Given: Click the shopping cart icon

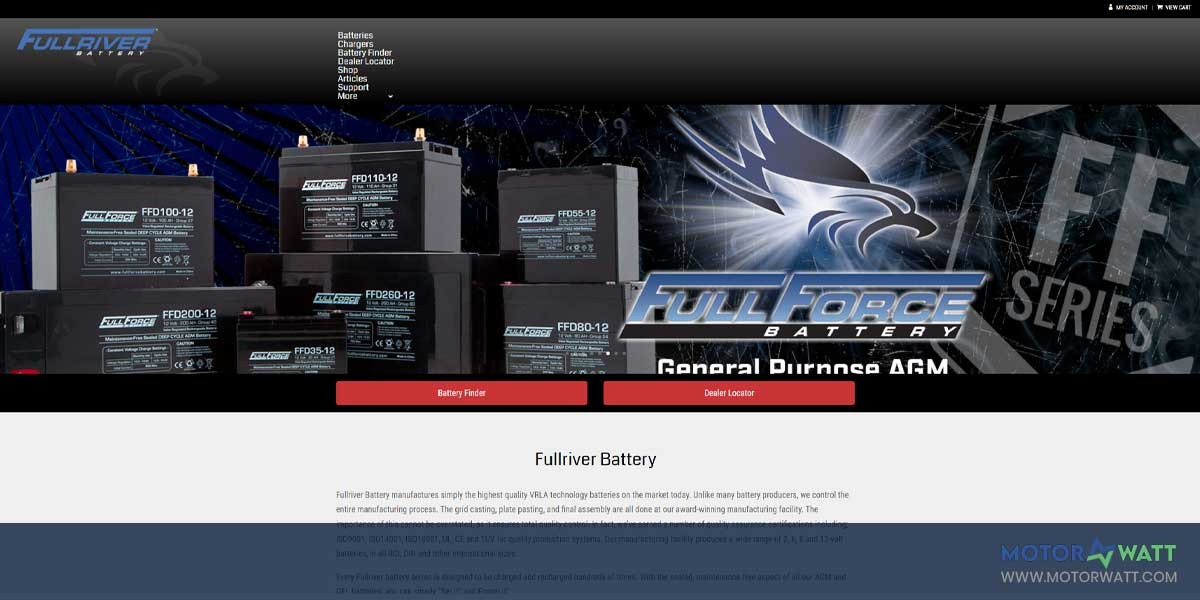Looking at the screenshot, I should pos(1160,7).
